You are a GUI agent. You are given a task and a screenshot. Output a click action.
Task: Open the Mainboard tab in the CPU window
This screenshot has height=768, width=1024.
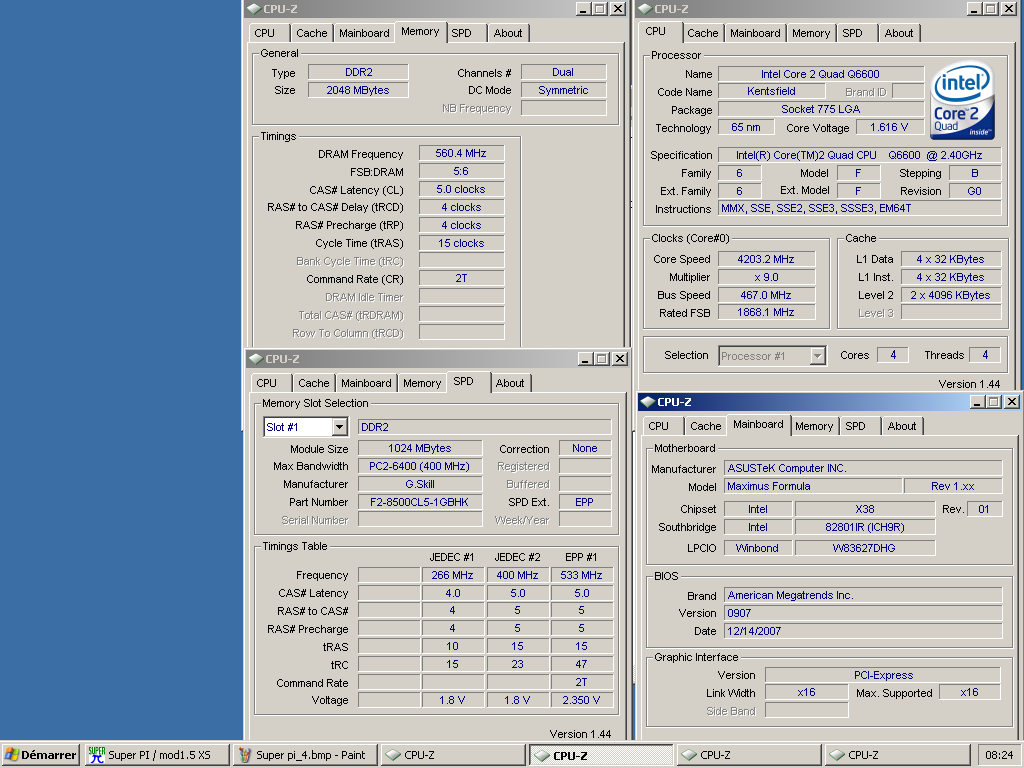click(755, 33)
